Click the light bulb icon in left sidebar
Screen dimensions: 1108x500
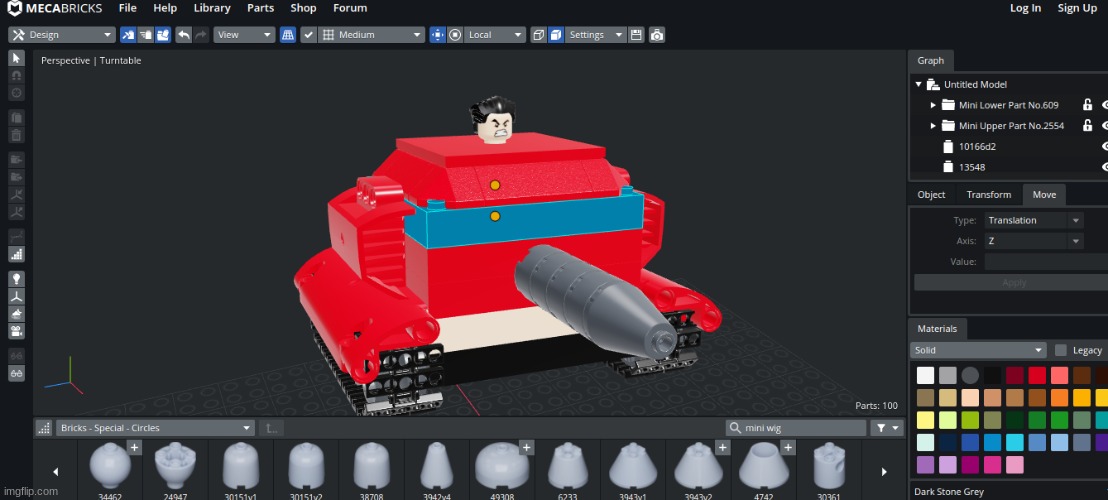16,279
